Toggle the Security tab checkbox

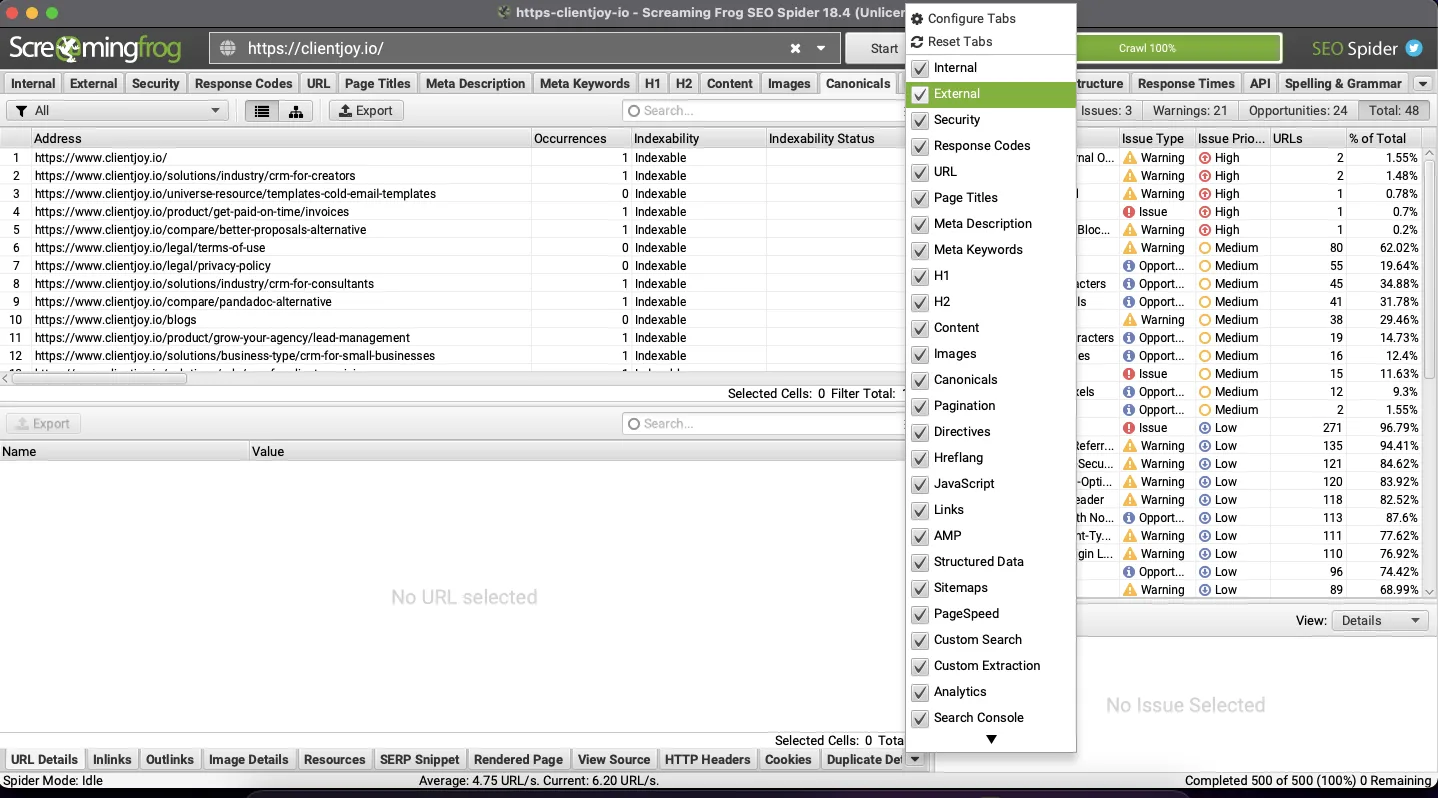click(920, 120)
